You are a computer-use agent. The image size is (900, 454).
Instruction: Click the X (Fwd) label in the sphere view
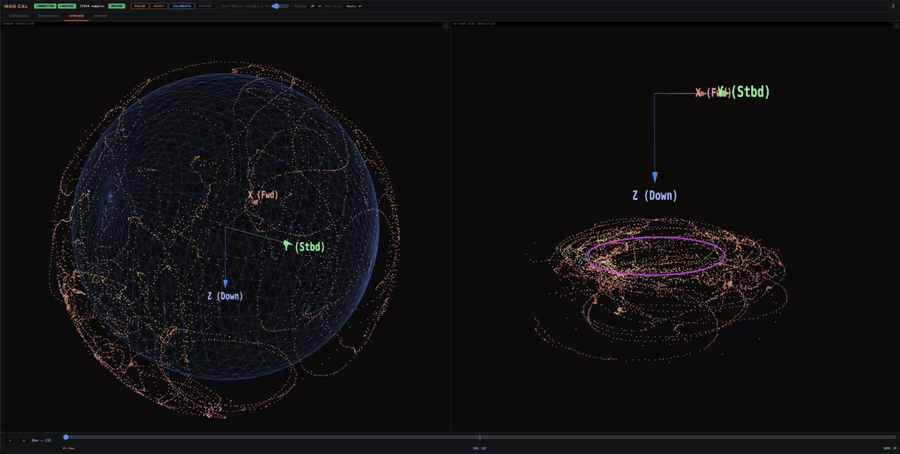pos(263,195)
